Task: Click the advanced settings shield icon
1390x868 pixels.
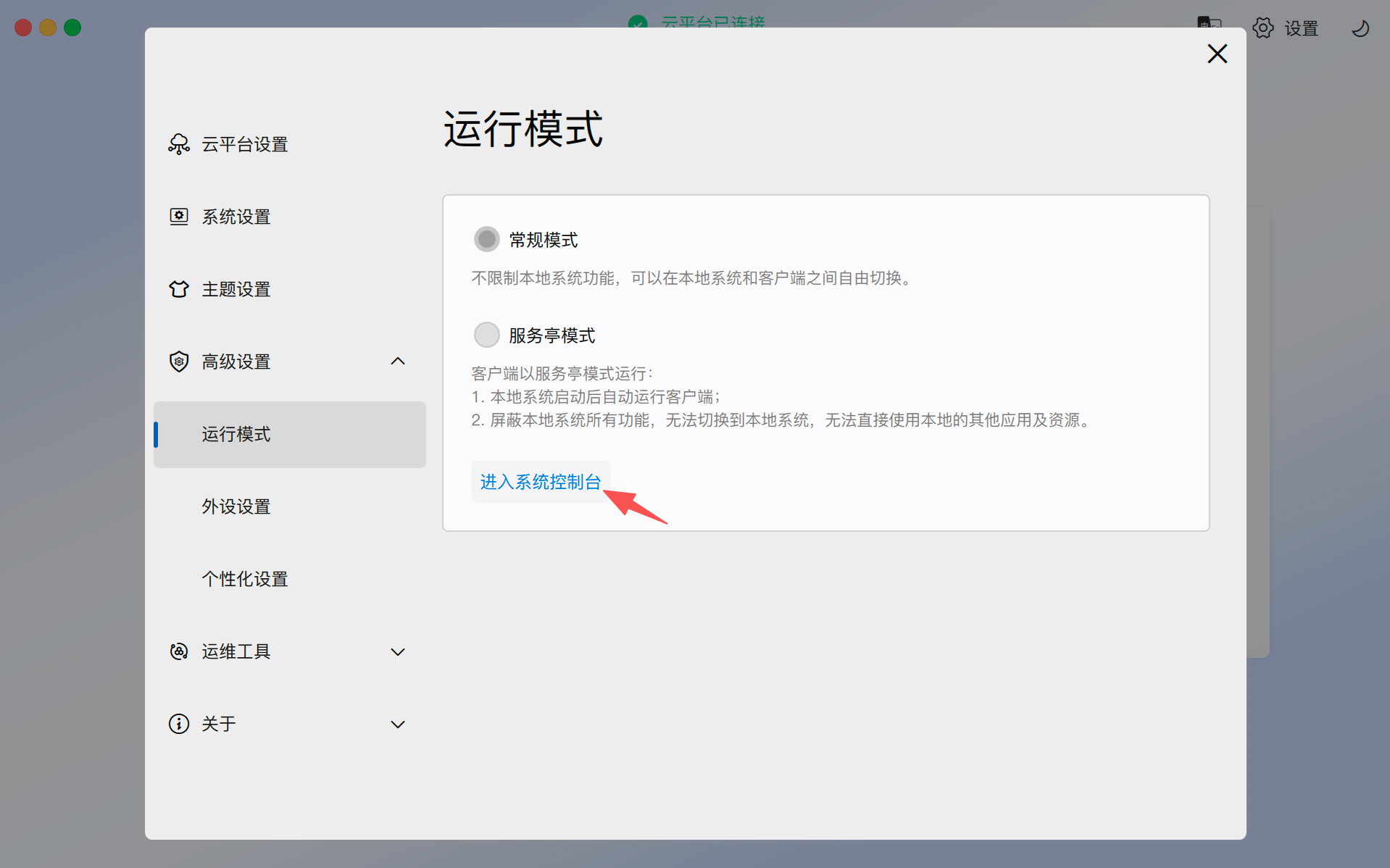Action: (x=178, y=362)
